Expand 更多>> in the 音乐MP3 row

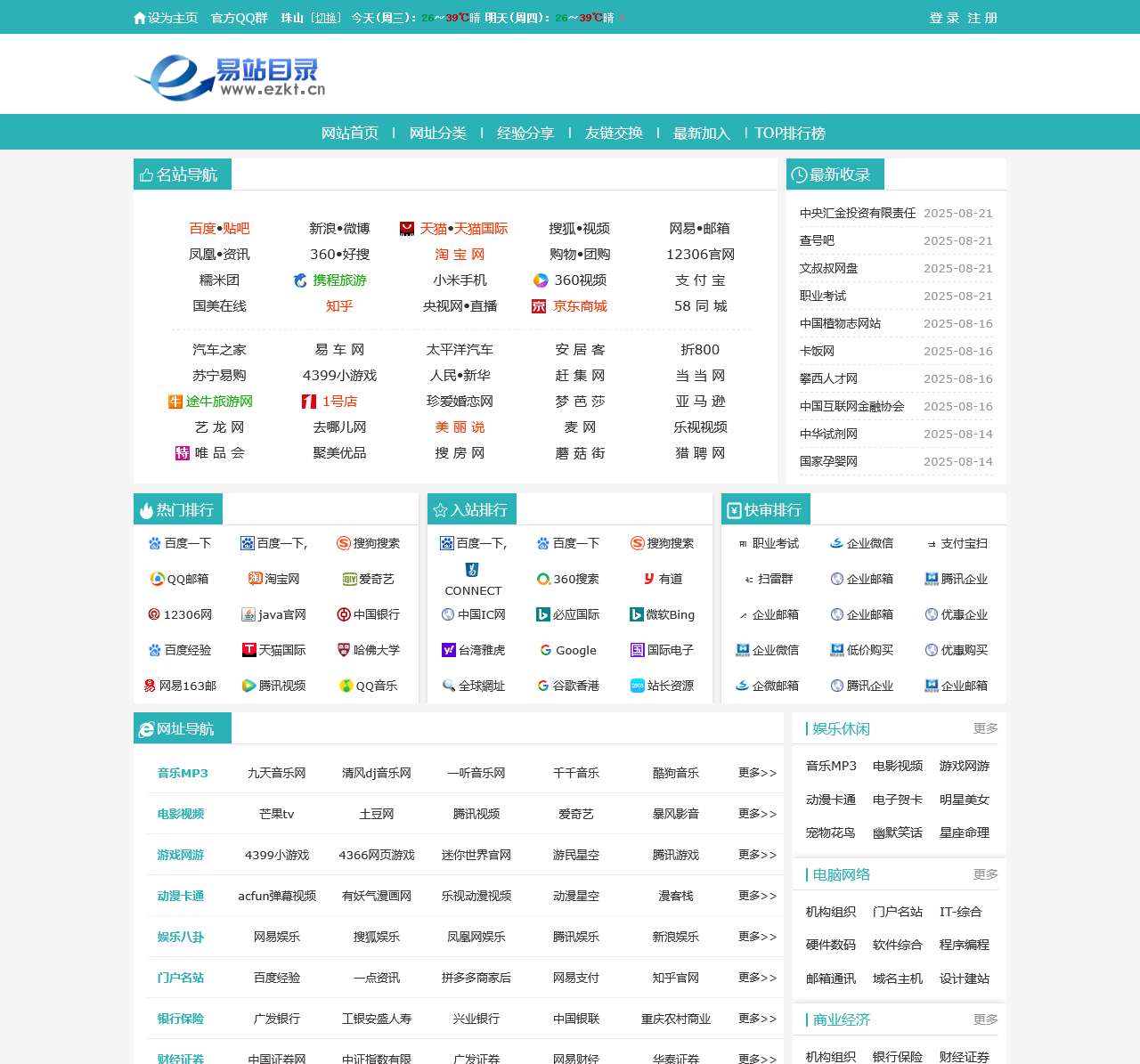pos(757,773)
